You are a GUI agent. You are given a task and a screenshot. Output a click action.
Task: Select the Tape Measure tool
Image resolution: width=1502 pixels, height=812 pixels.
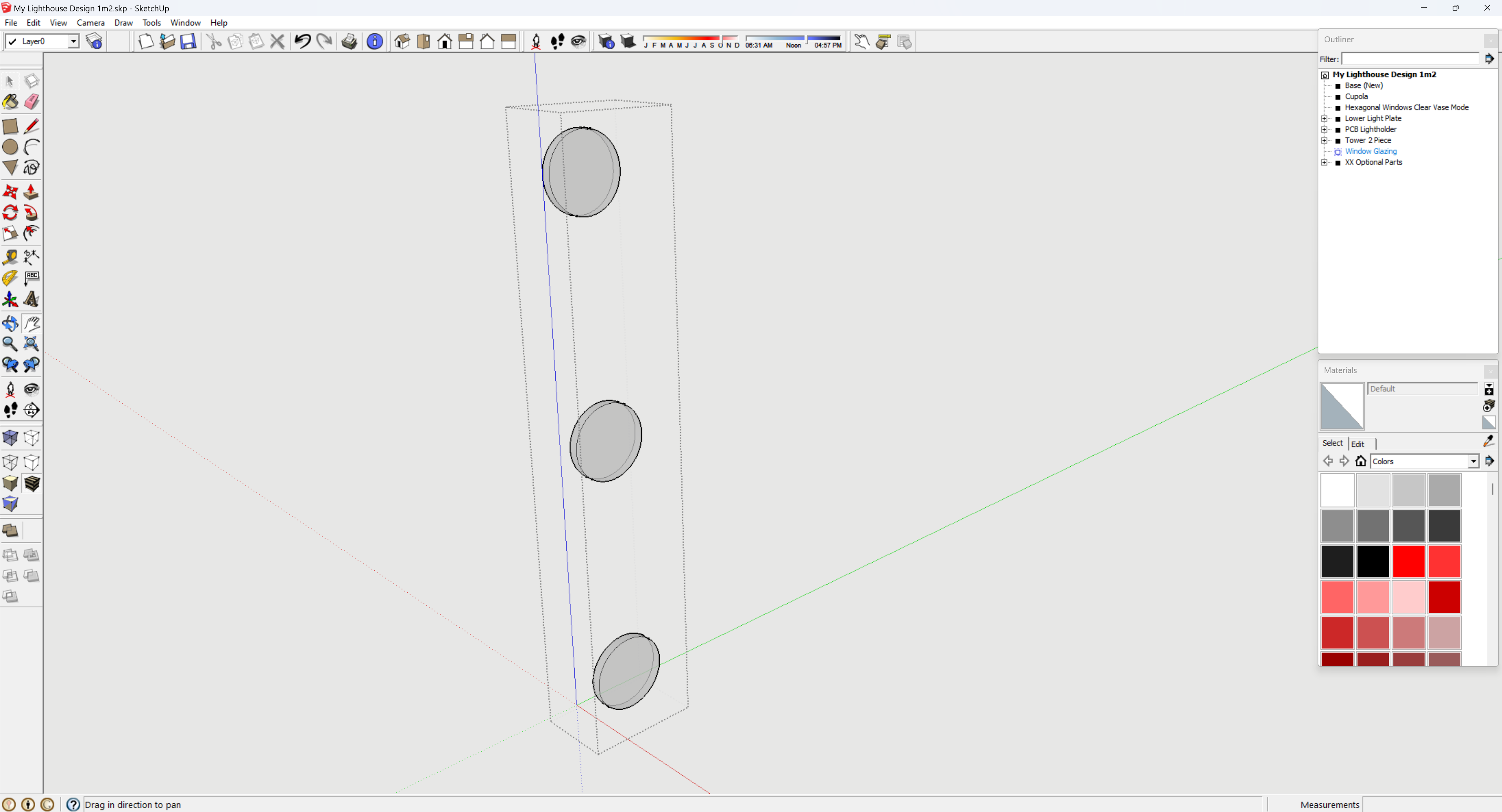(10, 257)
